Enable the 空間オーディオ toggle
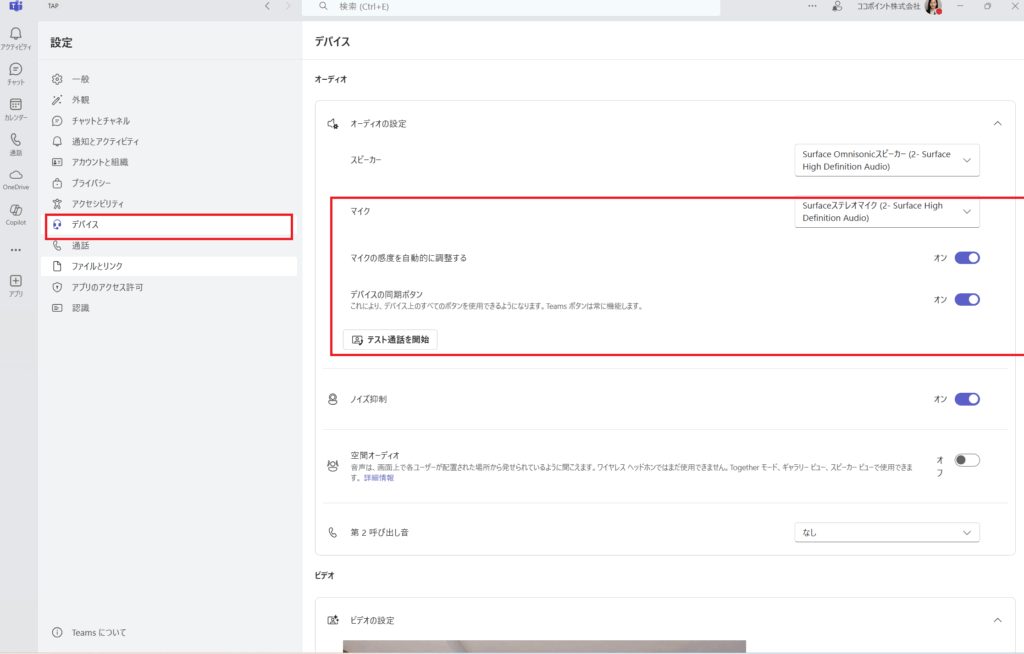Viewport: 1024px width, 654px height. click(x=966, y=460)
